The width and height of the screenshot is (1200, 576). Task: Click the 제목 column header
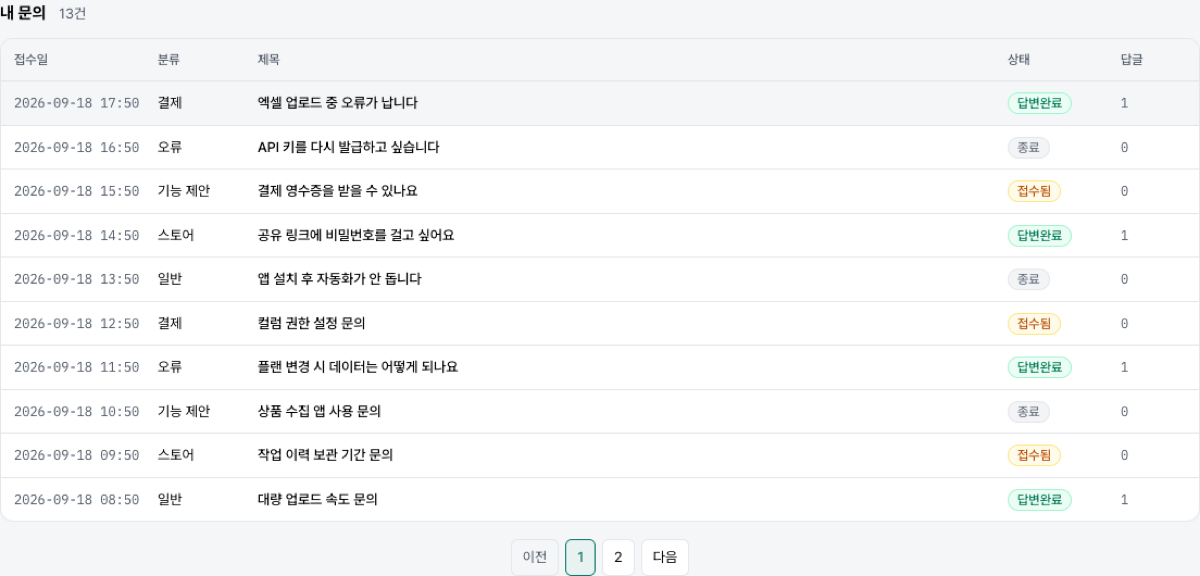(269, 60)
